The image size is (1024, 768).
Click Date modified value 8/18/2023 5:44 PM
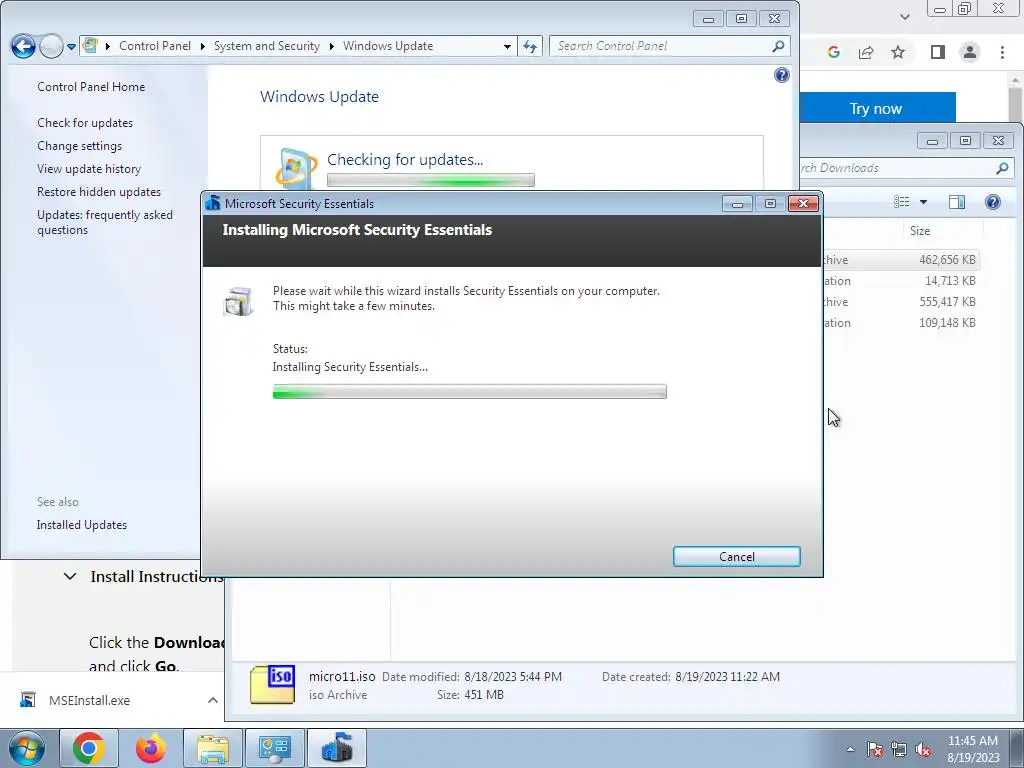tap(513, 677)
